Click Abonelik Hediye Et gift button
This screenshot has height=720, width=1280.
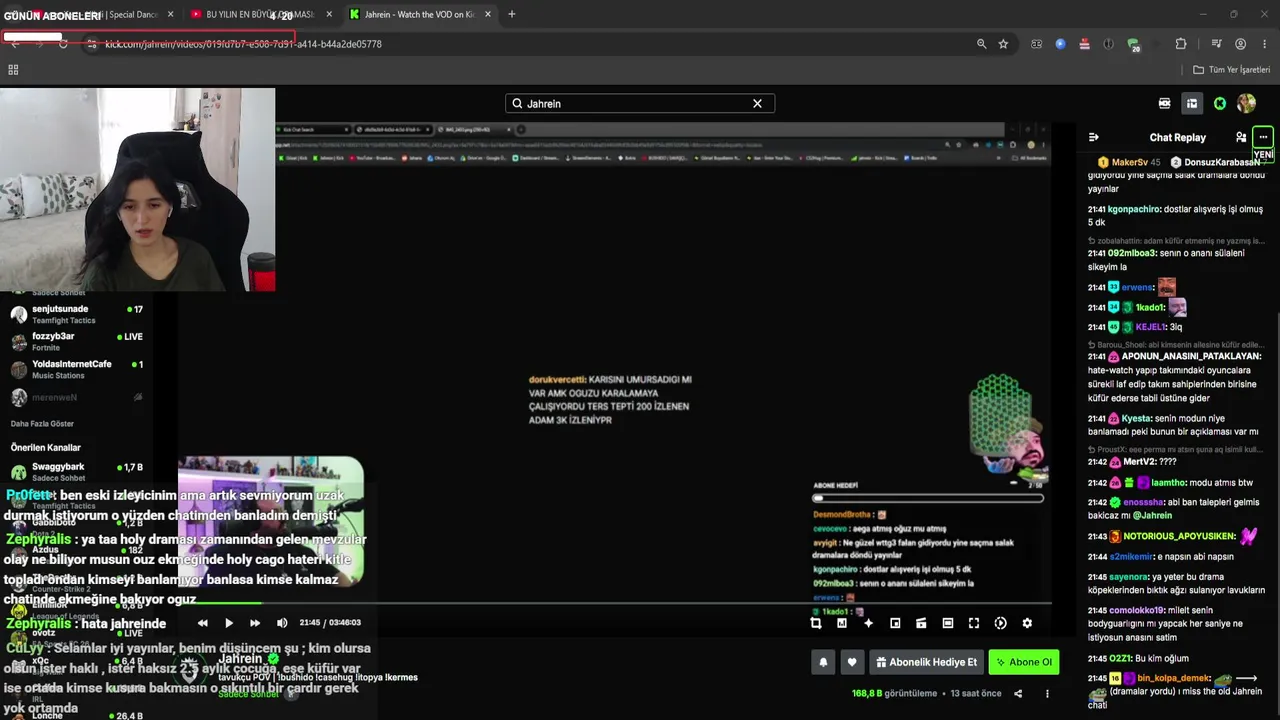926,662
